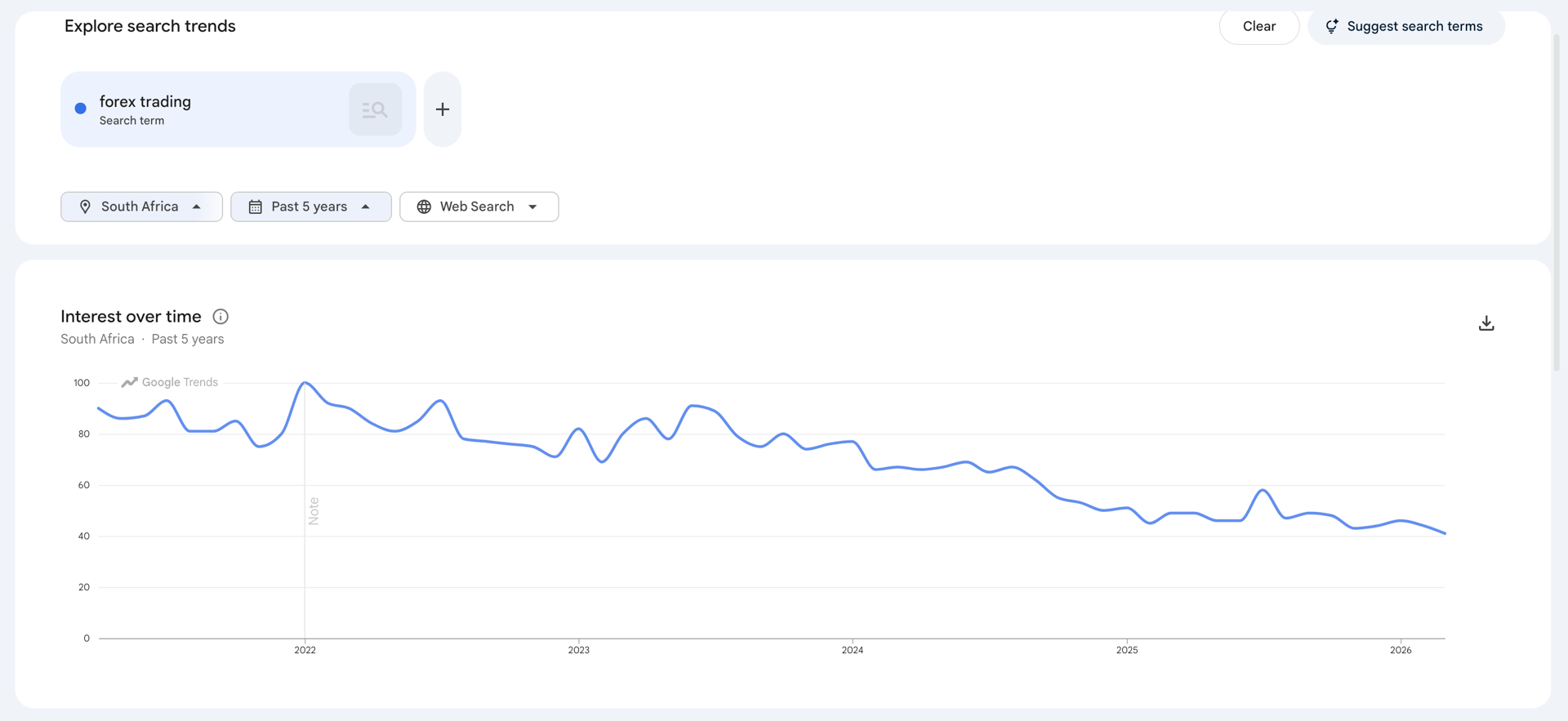Click Suggest search terms button
The width and height of the screenshot is (1568, 721).
1406,26
